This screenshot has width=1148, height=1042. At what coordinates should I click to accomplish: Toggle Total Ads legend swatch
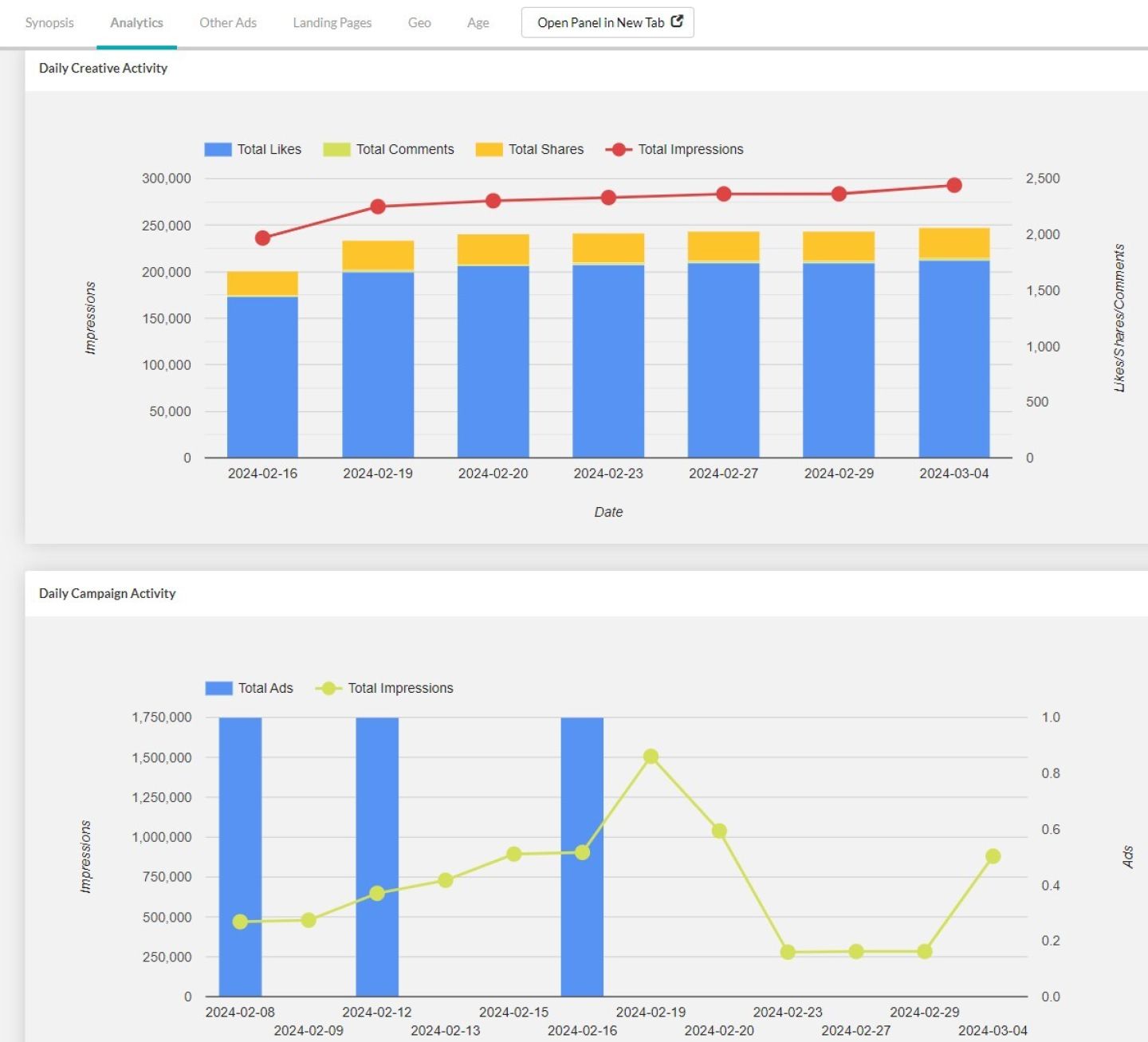(x=218, y=688)
